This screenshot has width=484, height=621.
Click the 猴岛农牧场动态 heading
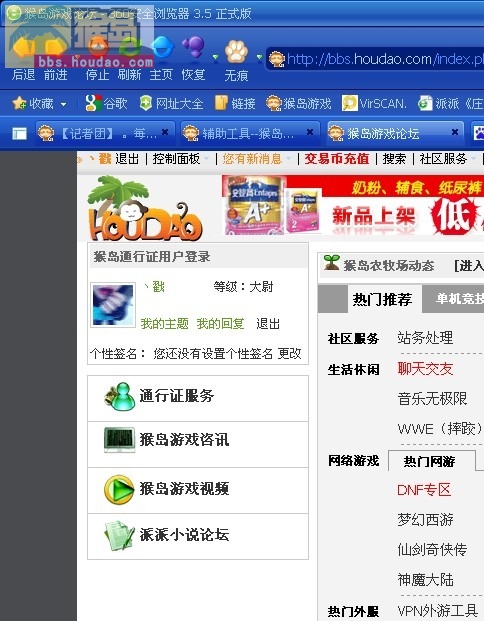tap(389, 265)
